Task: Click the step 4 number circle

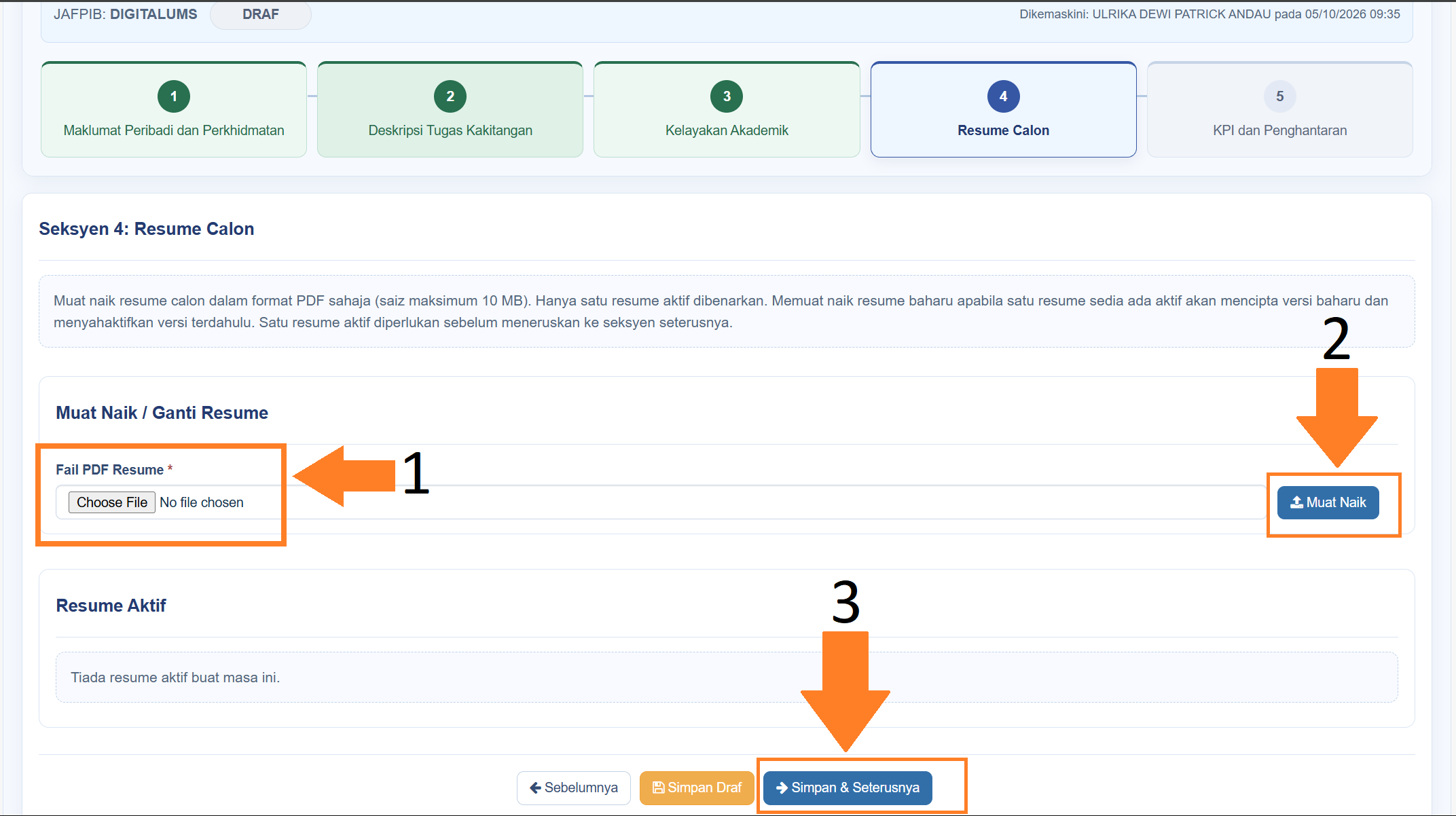Action: click(1003, 96)
